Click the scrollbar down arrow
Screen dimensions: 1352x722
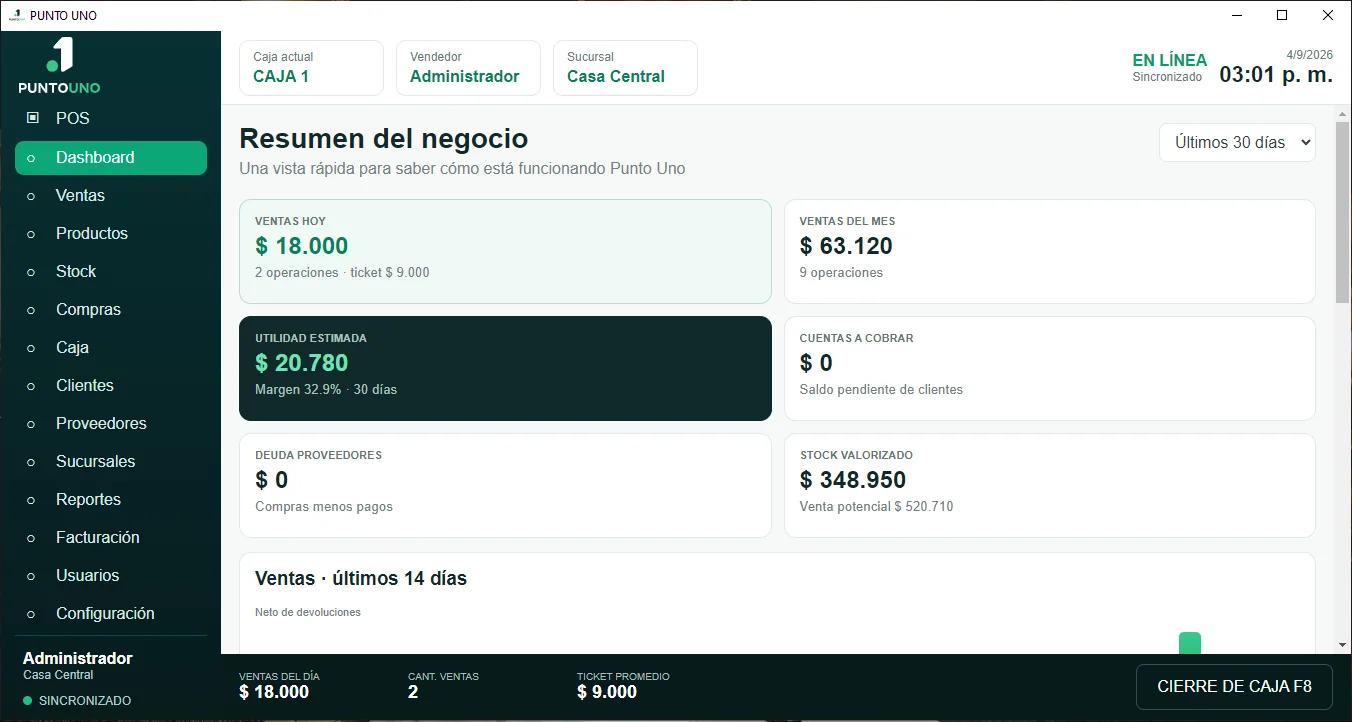click(1342, 645)
